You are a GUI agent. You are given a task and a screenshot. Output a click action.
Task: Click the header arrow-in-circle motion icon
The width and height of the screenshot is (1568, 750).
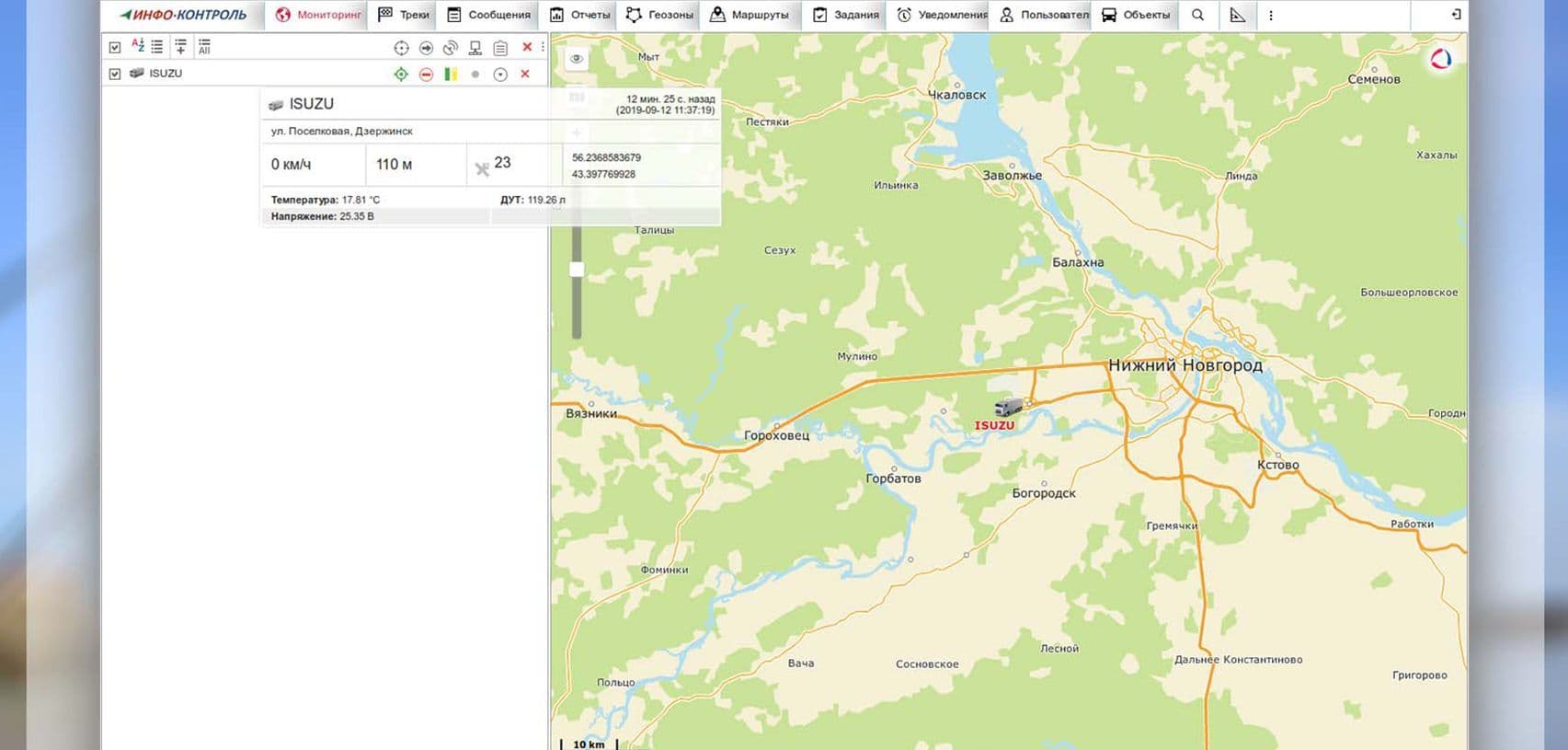click(426, 48)
